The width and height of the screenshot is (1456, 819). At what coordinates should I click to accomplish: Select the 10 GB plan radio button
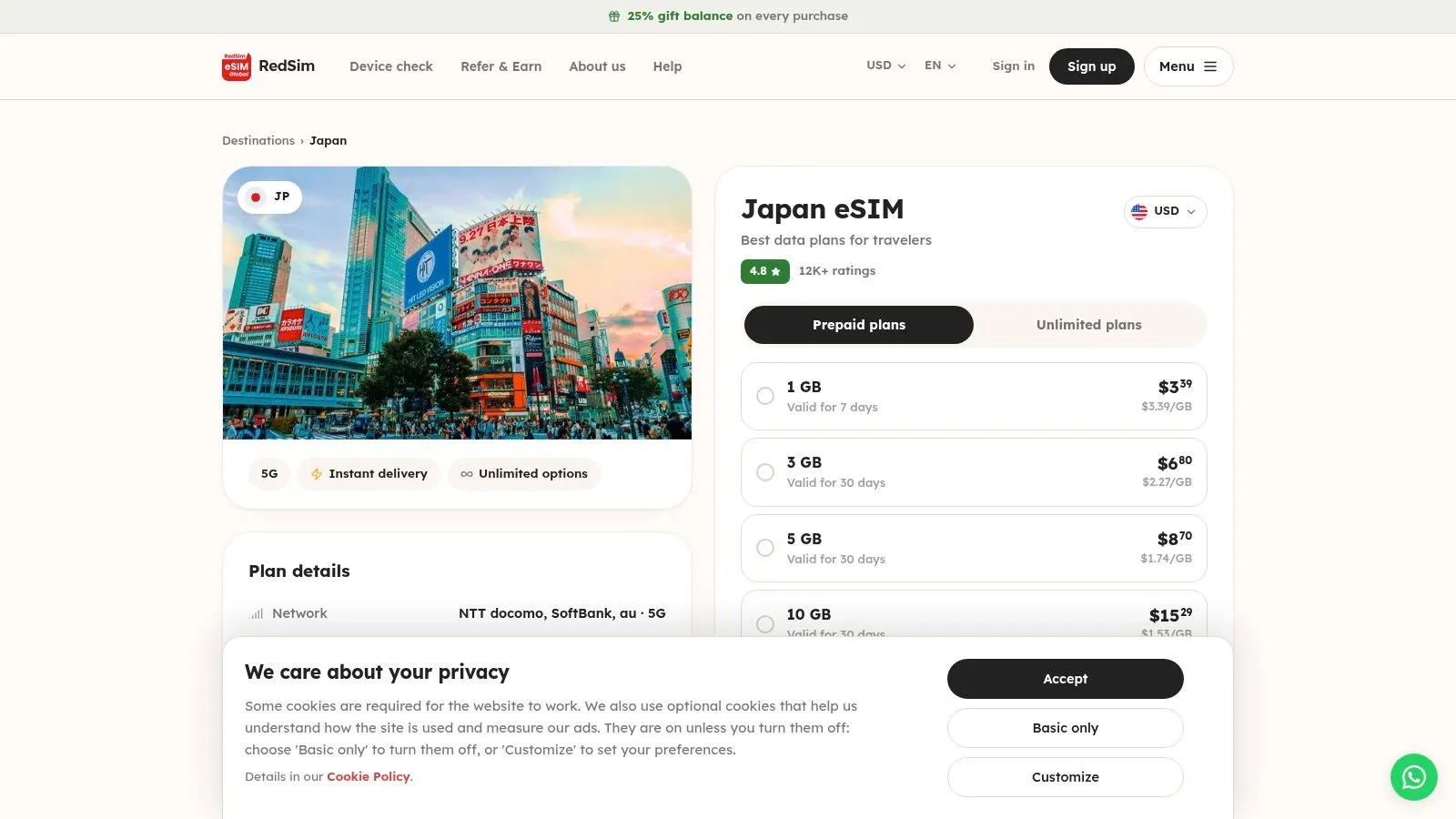coord(765,624)
